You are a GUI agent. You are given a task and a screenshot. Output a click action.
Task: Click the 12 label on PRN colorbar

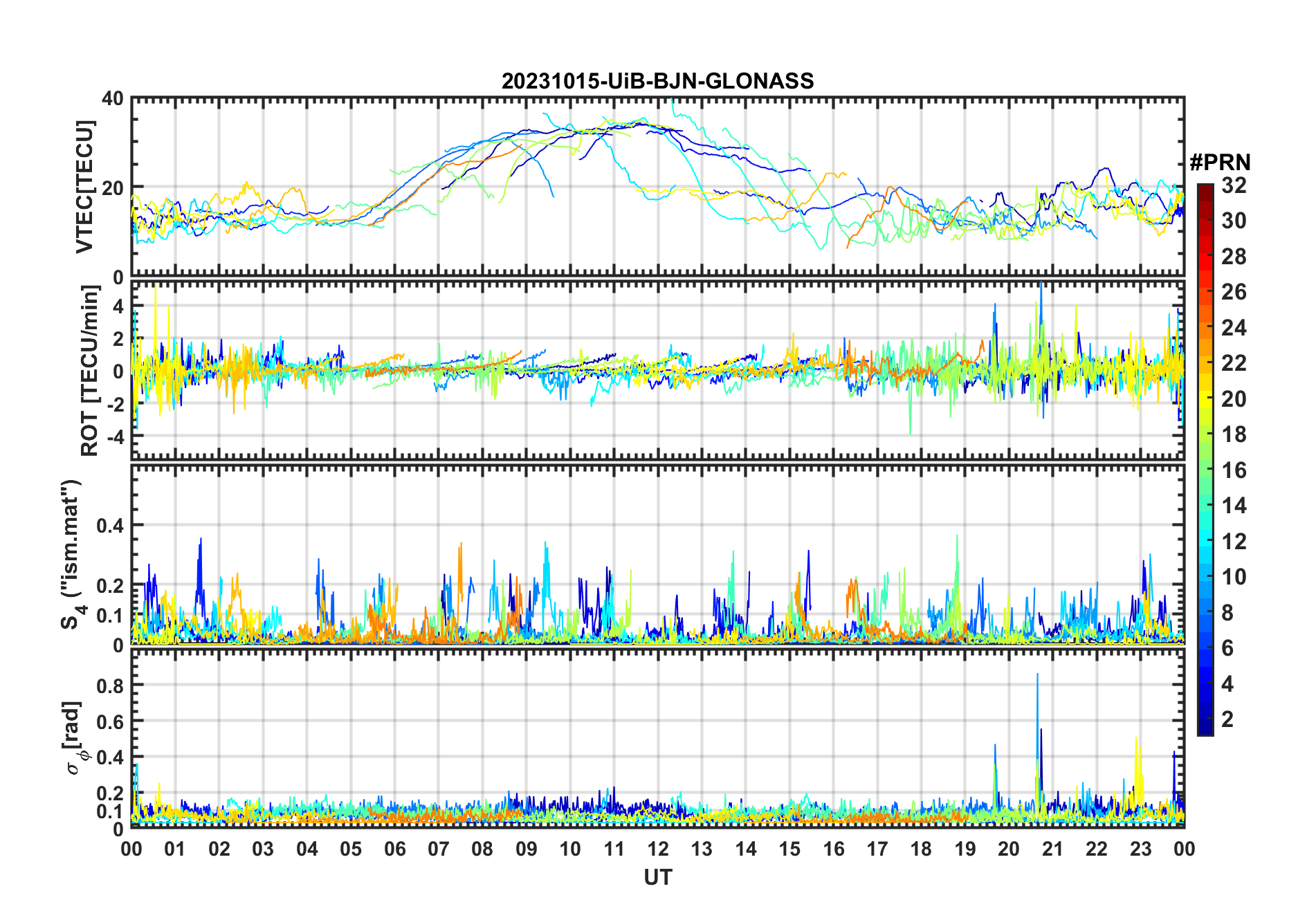pos(1234,542)
